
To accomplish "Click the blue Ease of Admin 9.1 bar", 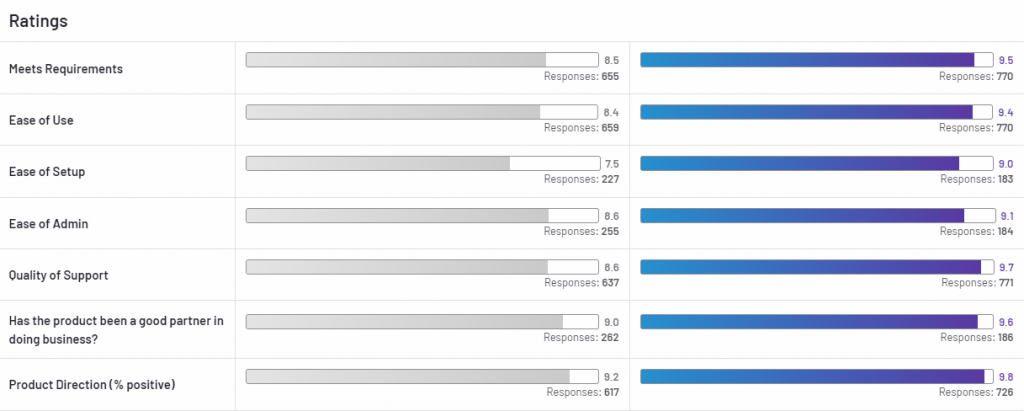I will pyautogui.click(x=817, y=215).
